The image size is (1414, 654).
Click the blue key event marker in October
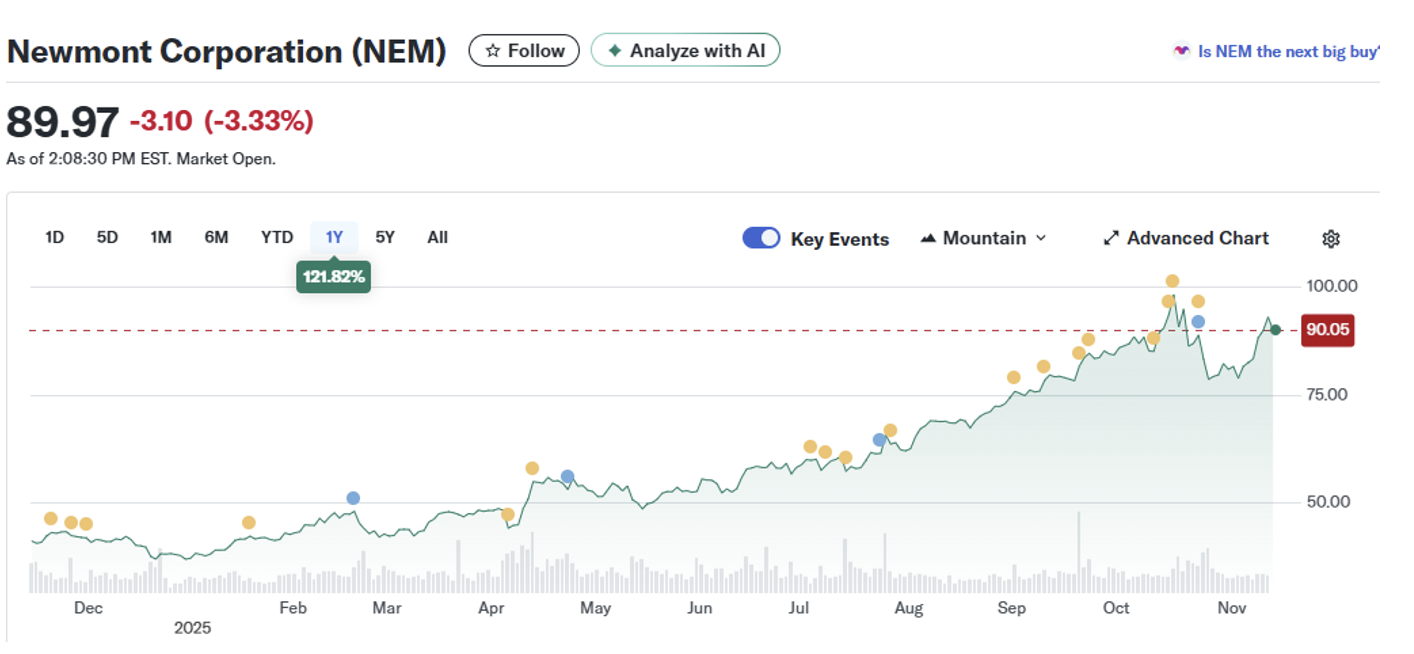coord(1198,322)
